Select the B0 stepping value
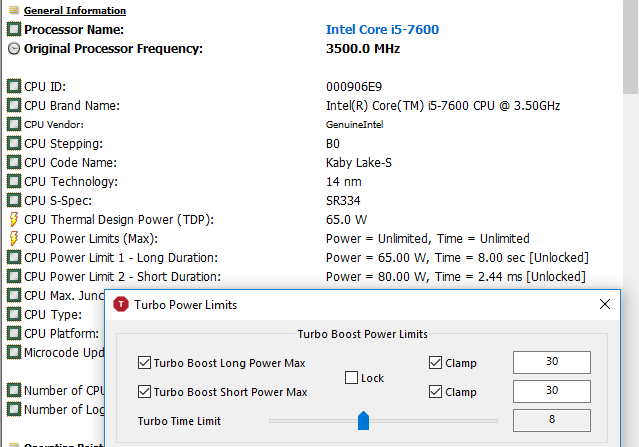Viewport: 639px width, 447px height. click(x=333, y=144)
